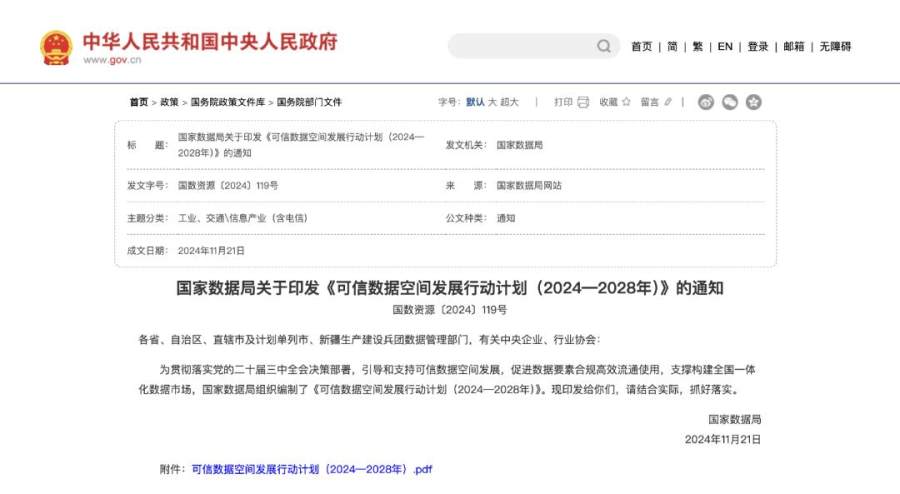The image size is (900, 494).
Task: Click the 国家数据局 issuing agency value
Action: coord(519,145)
